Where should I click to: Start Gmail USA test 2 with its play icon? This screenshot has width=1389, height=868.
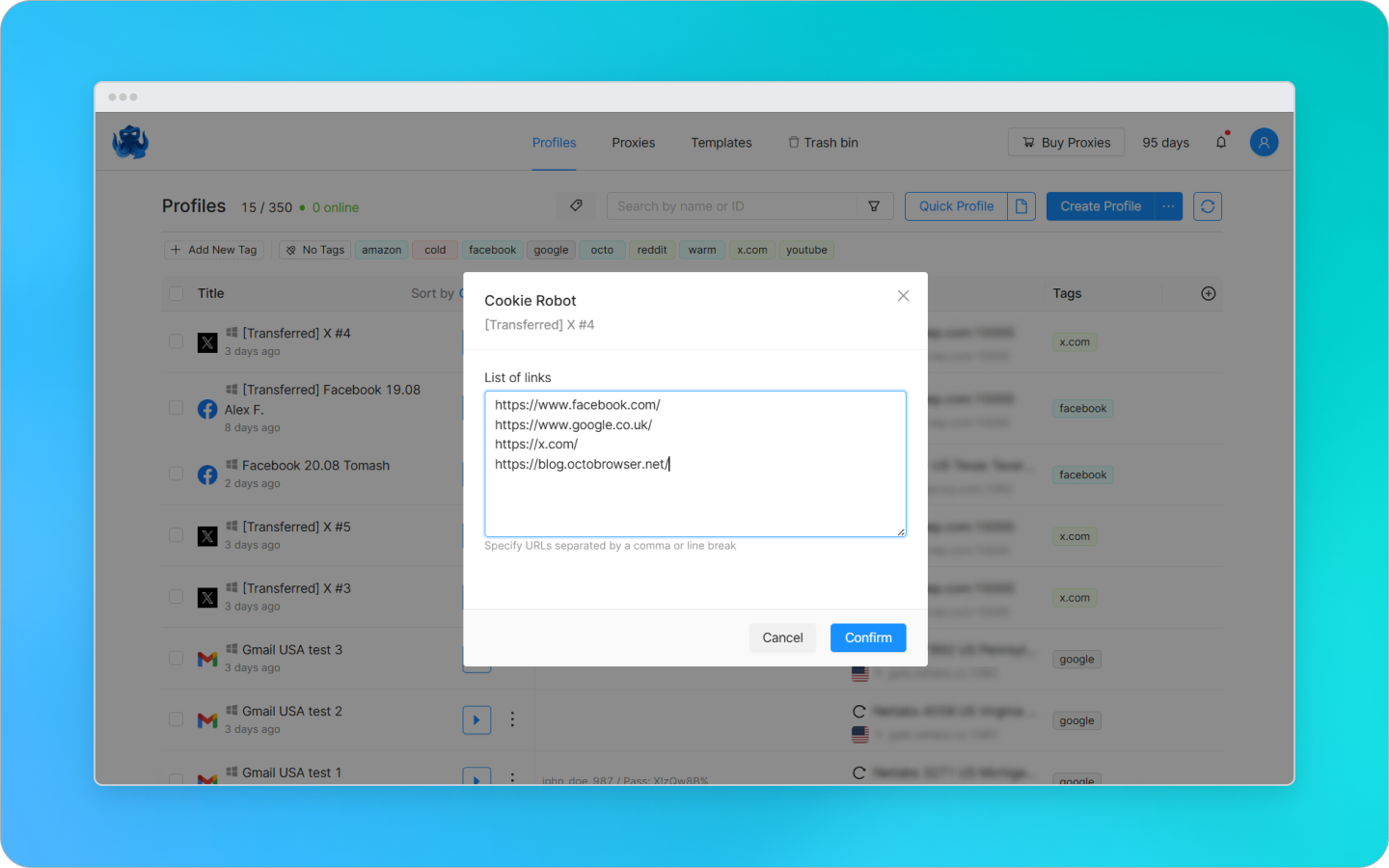pyautogui.click(x=477, y=719)
